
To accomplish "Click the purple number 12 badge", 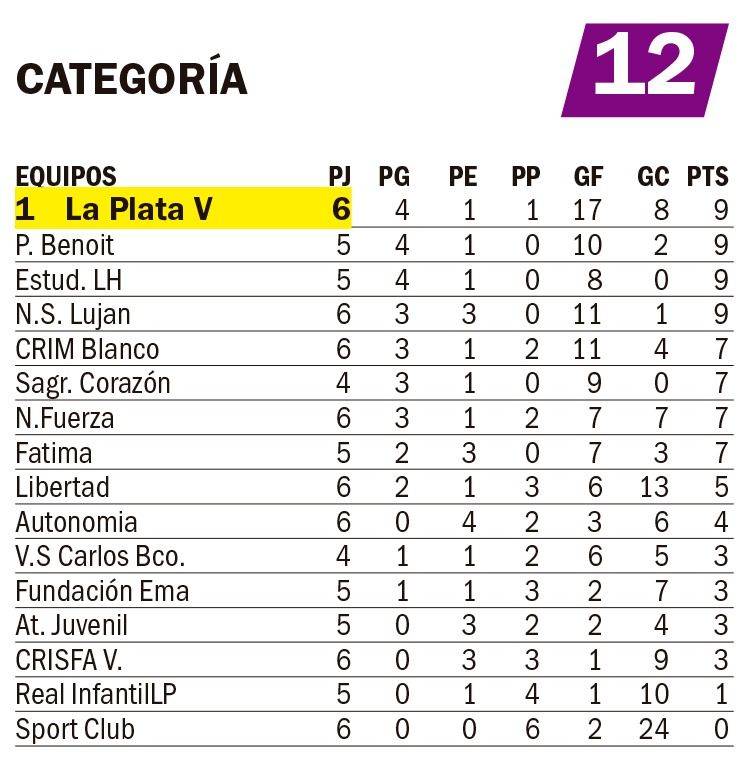I will (x=644, y=70).
